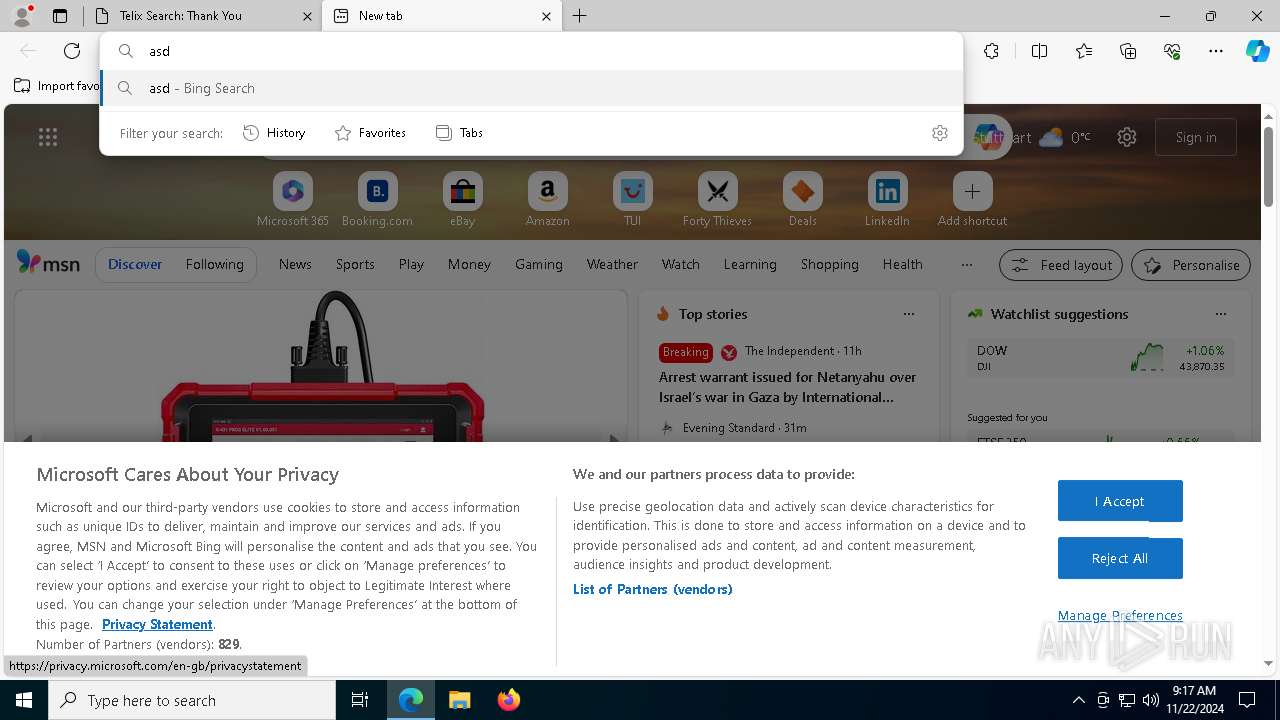The width and height of the screenshot is (1280, 720).
Task: Open Forty Thieves shortcut
Action: [x=717, y=200]
